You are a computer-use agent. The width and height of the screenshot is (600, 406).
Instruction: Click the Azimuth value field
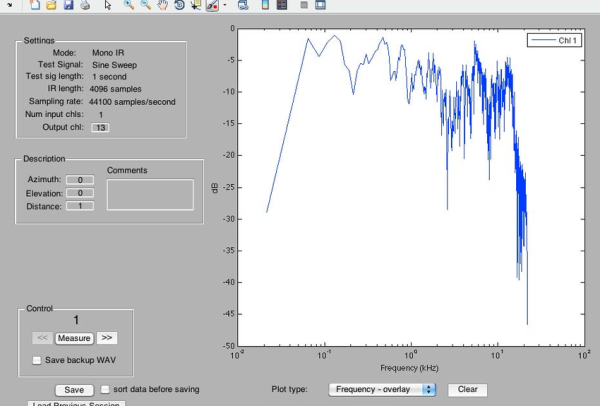pyautogui.click(x=80, y=180)
